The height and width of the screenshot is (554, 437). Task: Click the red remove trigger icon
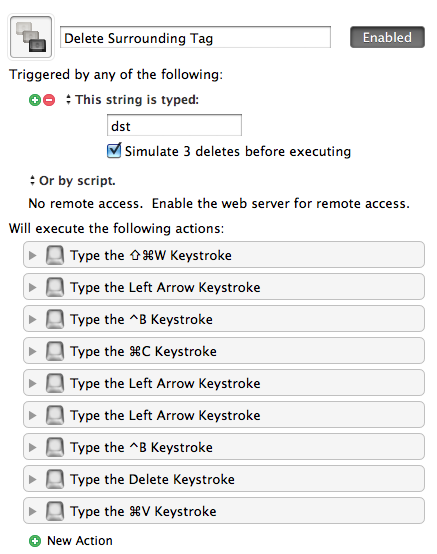49,100
